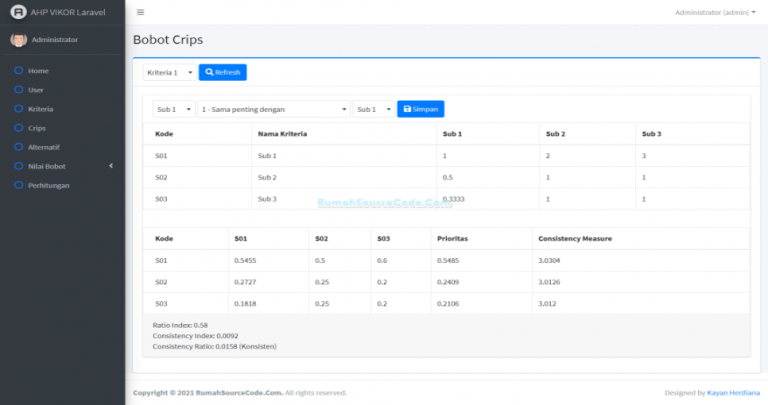Open the first Sub 1 comparison dropdown
768x405 pixels.
click(x=174, y=109)
